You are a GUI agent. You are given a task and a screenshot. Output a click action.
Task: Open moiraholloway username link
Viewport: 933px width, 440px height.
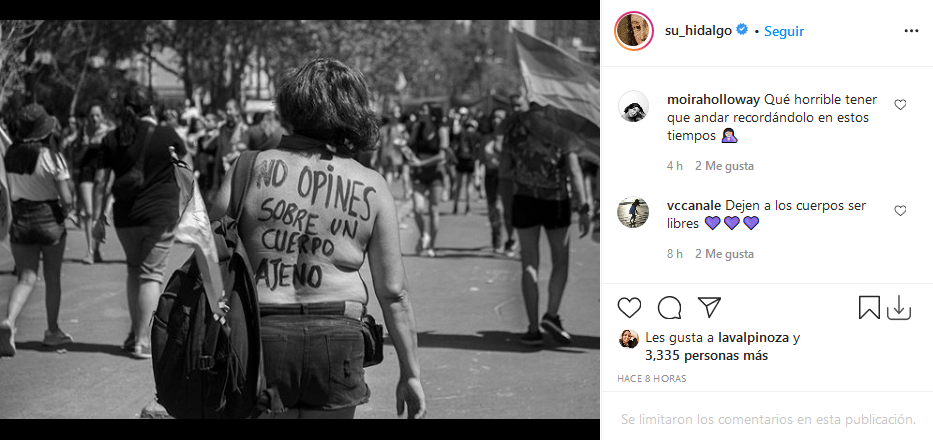pos(713,99)
